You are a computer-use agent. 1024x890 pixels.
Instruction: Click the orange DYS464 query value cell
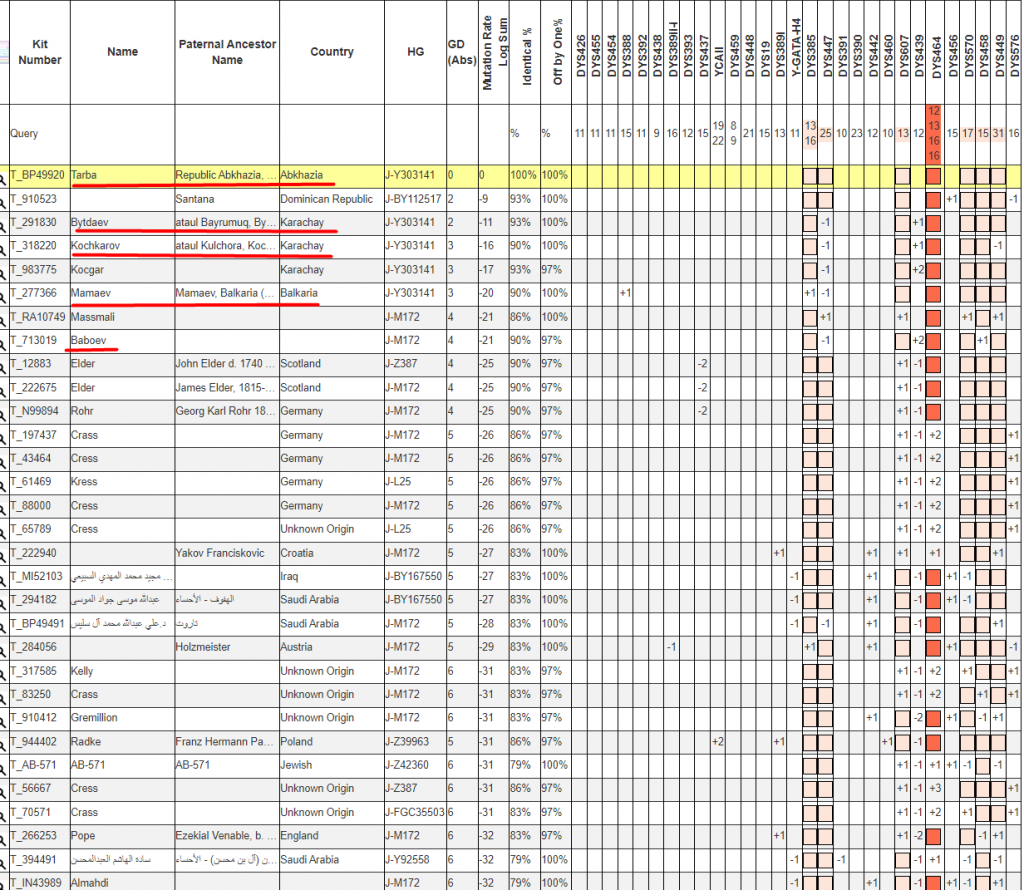[933, 133]
